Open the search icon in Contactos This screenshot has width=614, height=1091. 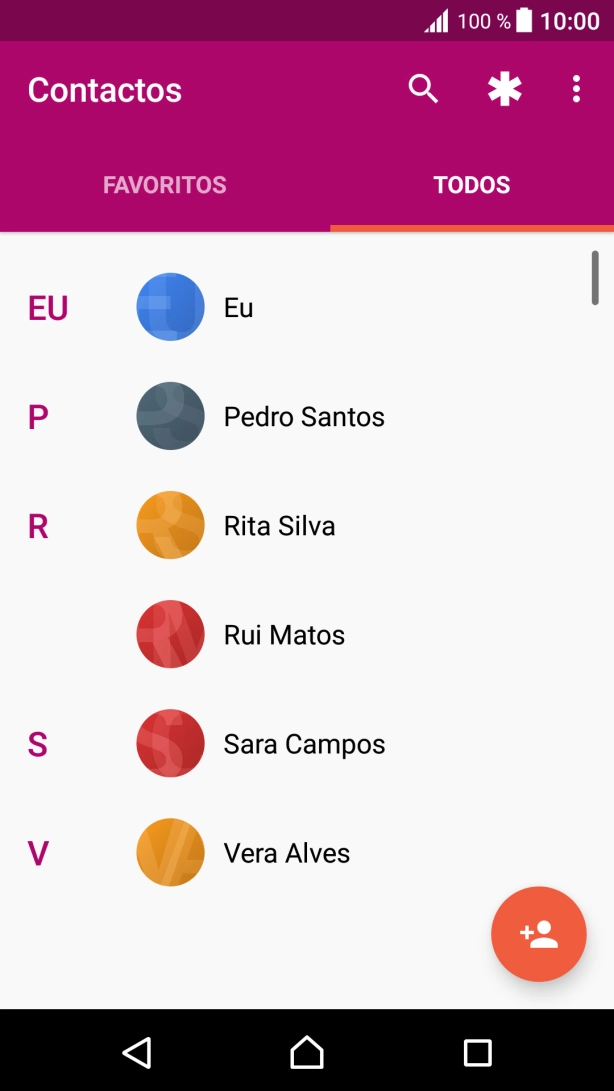click(x=423, y=88)
